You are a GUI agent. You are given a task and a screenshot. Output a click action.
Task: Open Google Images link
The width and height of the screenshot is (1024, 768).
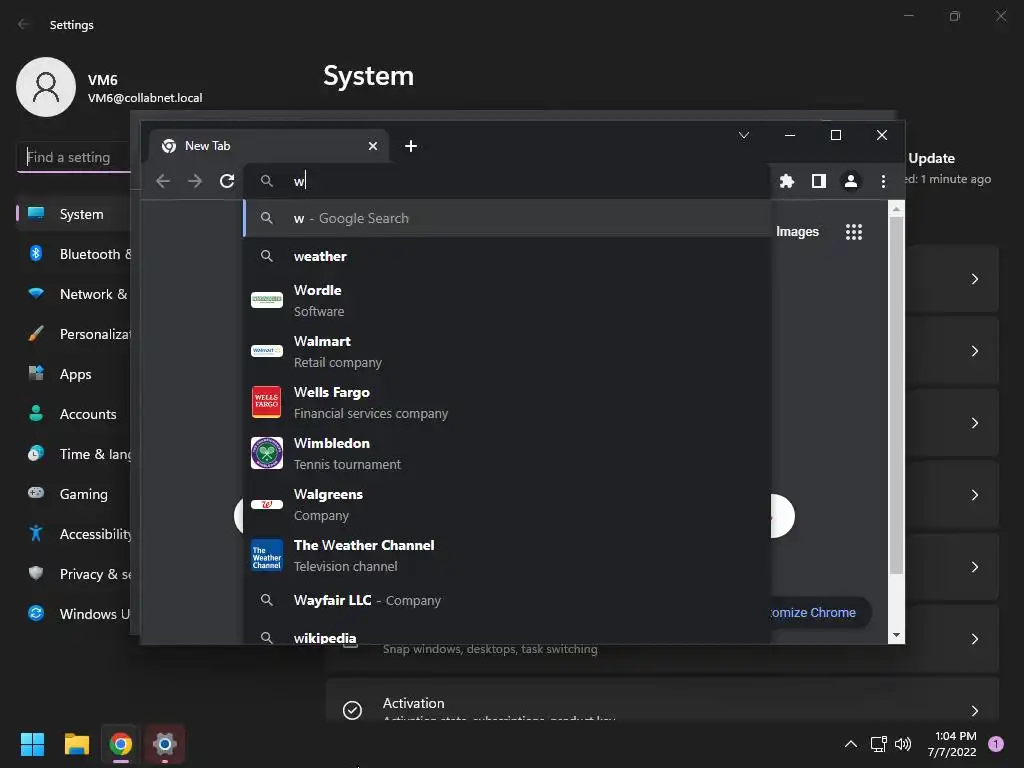point(797,231)
